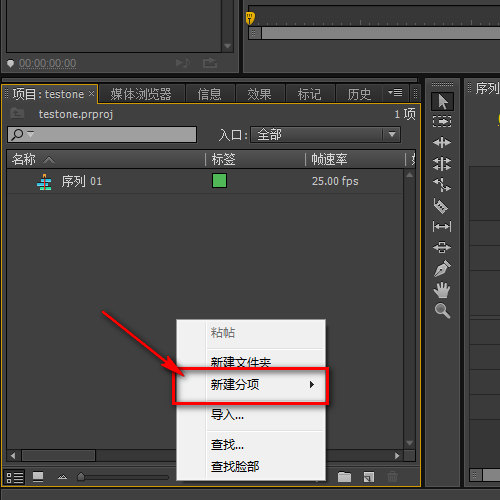Click the 序列 01 sequence icon
The image size is (500, 500).
[44, 182]
